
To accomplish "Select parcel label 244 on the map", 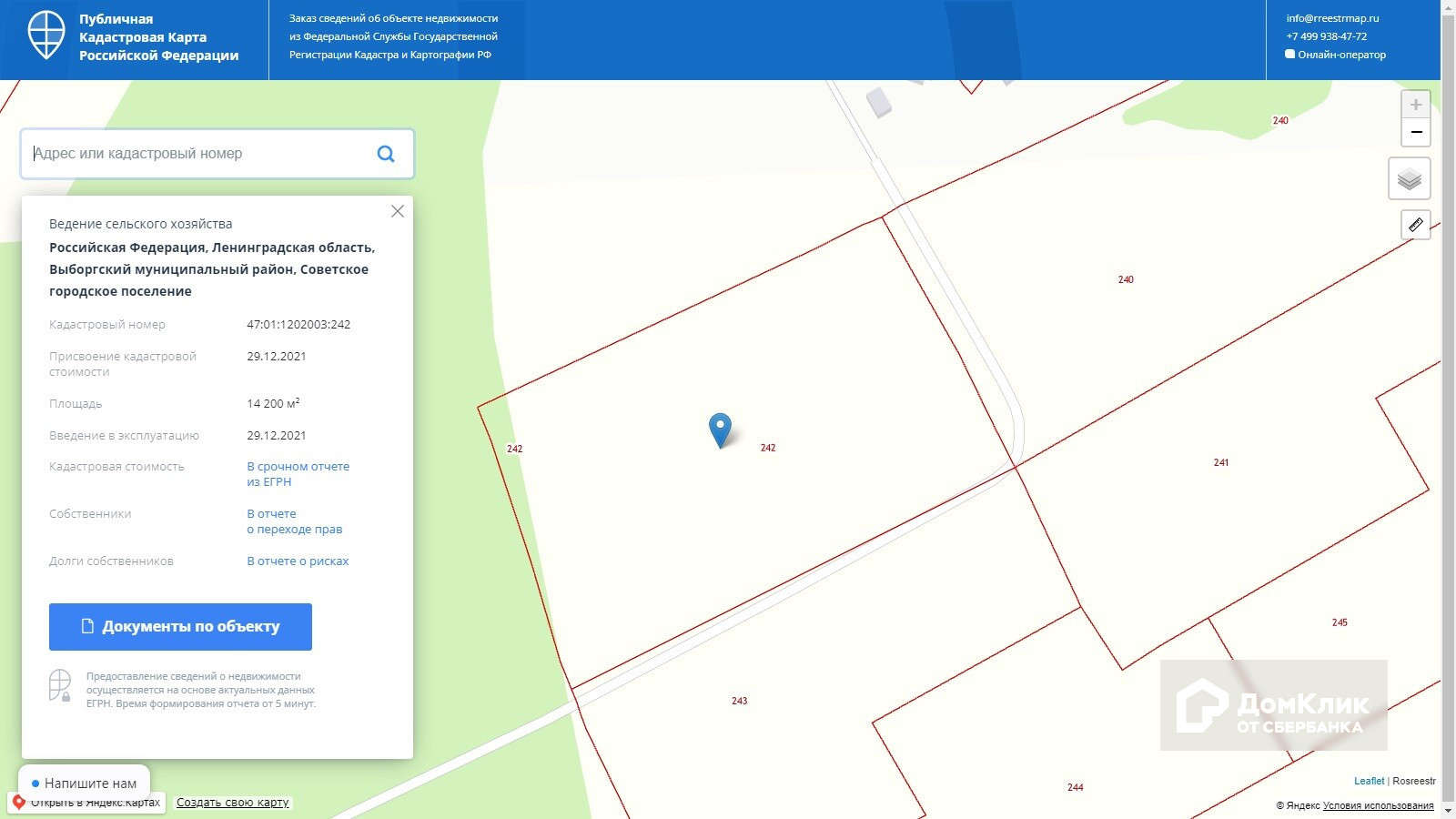I will (x=1075, y=787).
